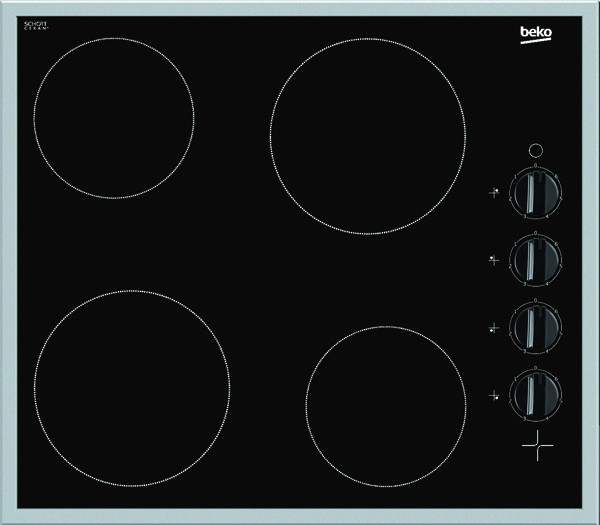Click the top-right large cooking zone
The width and height of the screenshot is (600, 525).
coord(368,133)
